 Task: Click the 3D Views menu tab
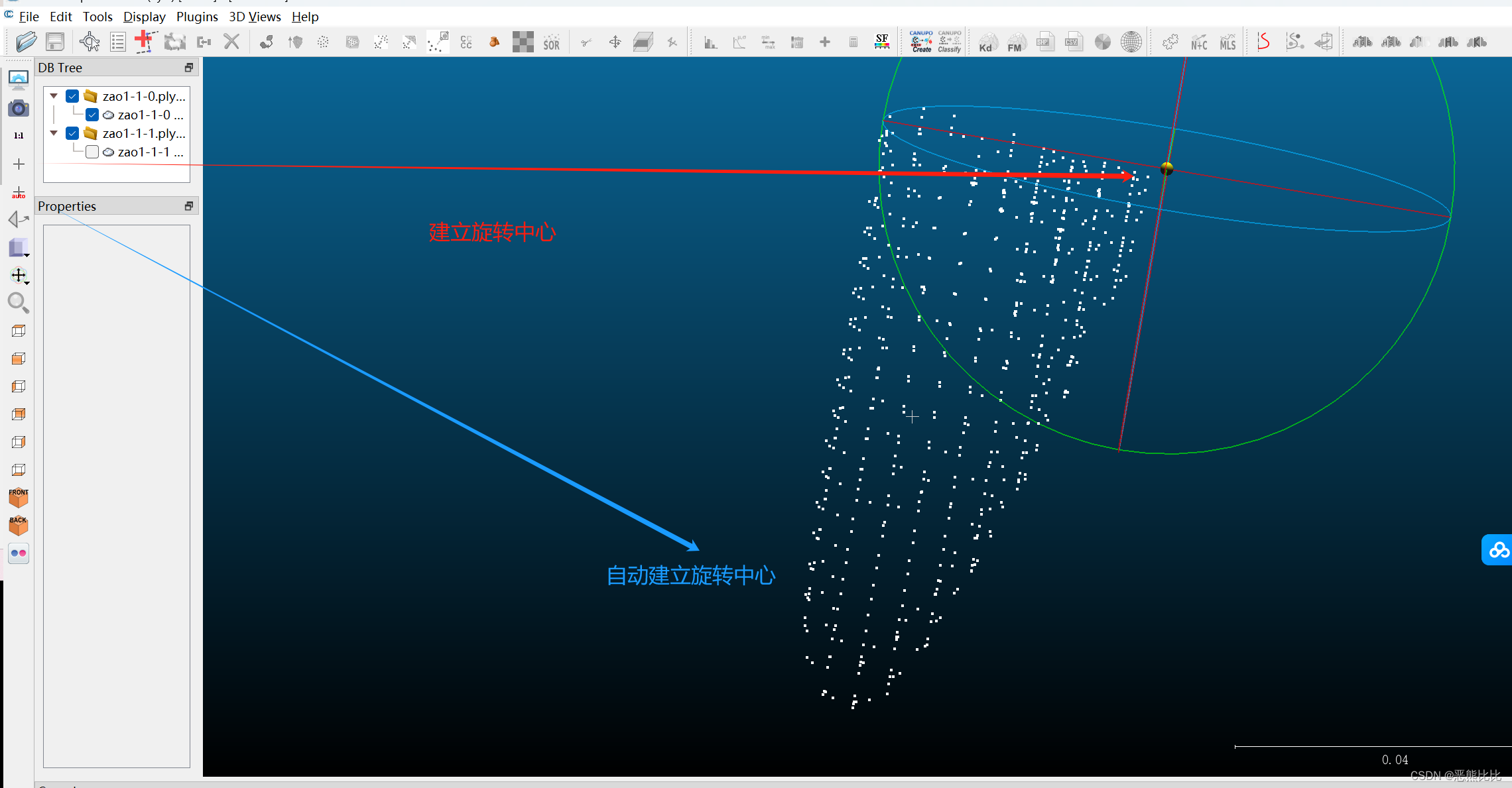click(x=254, y=17)
